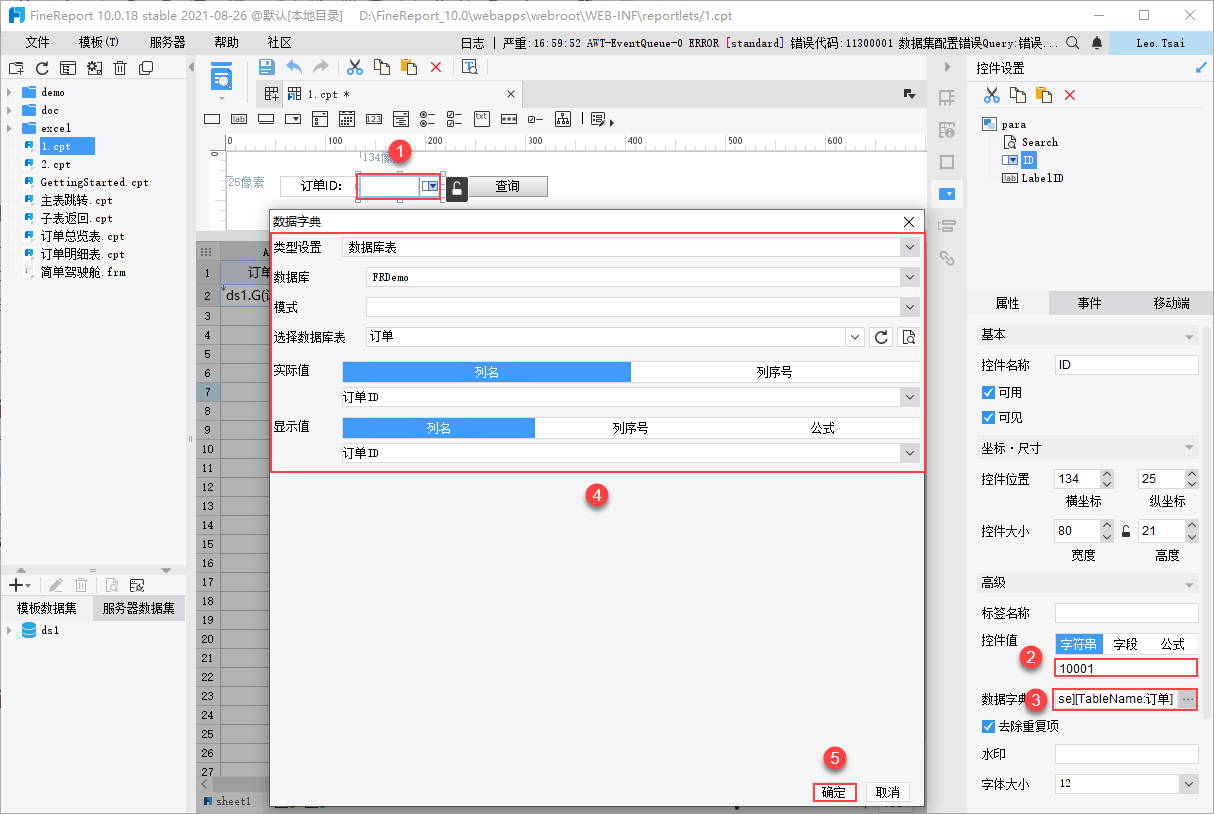
Task: Toggle the 可用 checkbox
Action: [988, 392]
